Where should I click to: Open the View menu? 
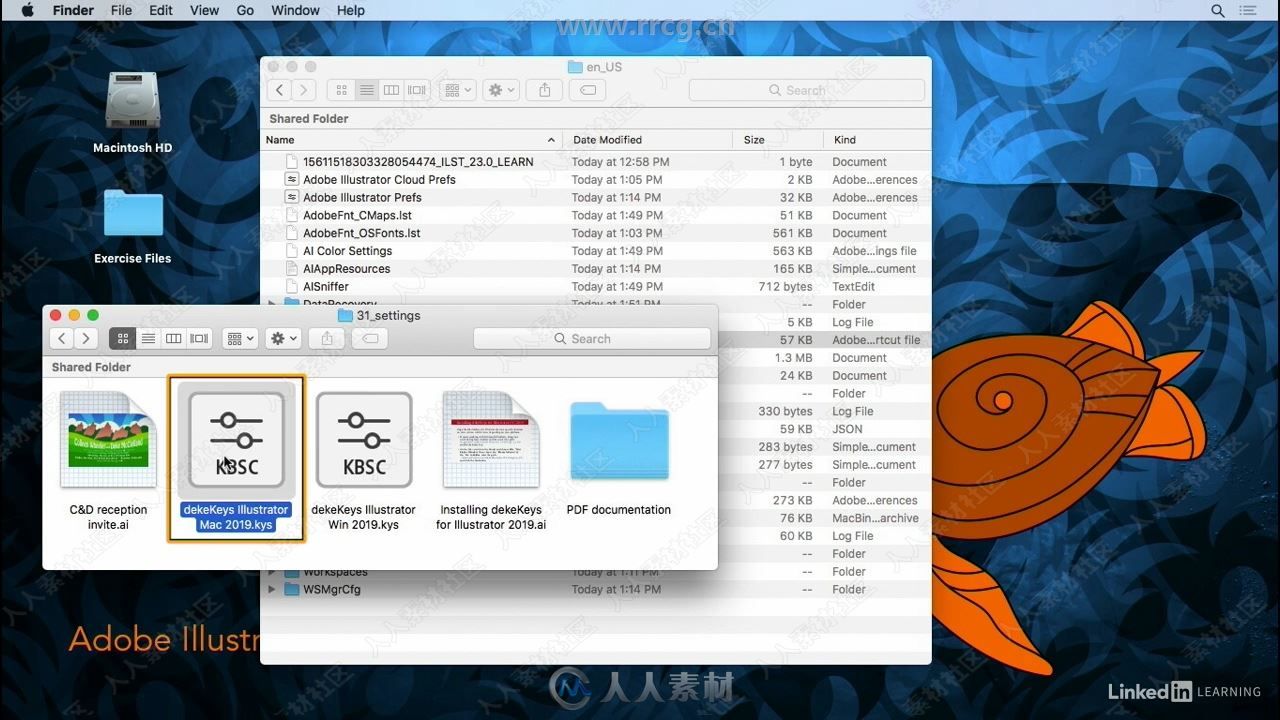tap(204, 10)
